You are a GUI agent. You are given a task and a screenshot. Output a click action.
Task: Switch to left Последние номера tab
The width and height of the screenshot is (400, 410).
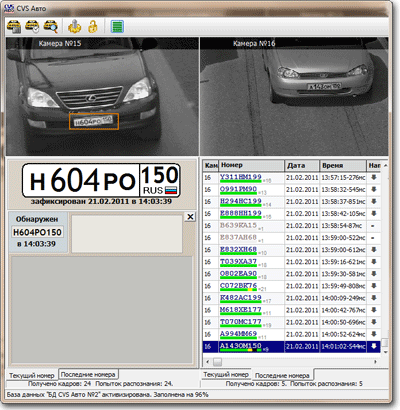tap(88, 374)
